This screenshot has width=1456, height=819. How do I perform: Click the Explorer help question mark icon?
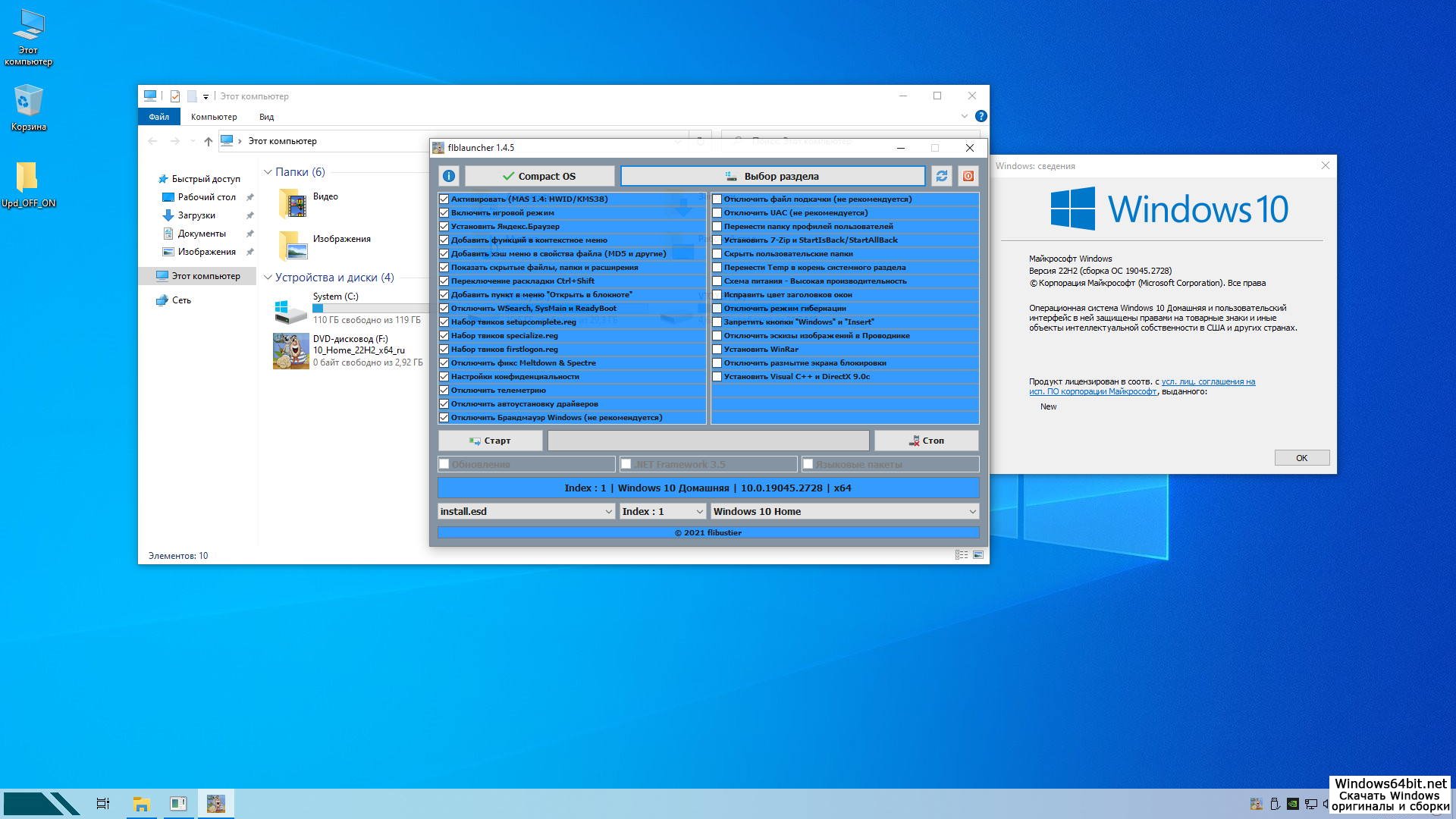point(981,116)
